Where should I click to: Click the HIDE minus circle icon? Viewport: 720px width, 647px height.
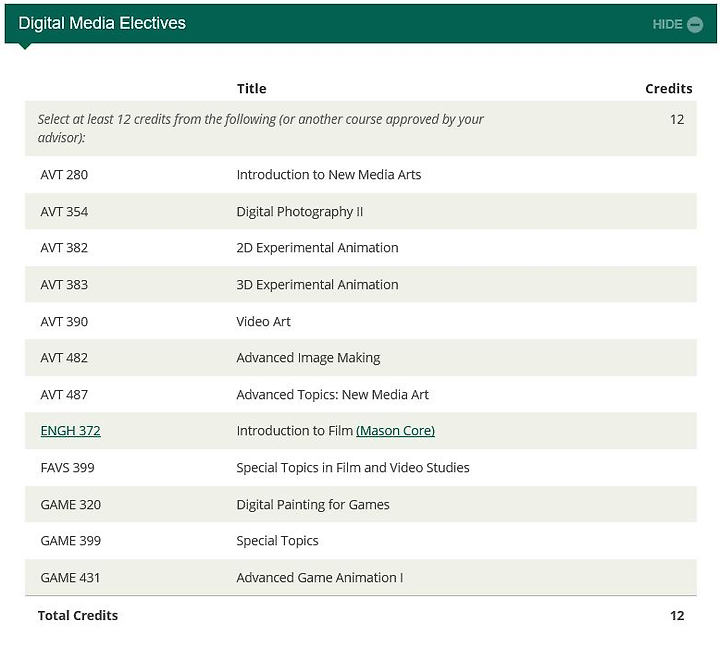[695, 24]
